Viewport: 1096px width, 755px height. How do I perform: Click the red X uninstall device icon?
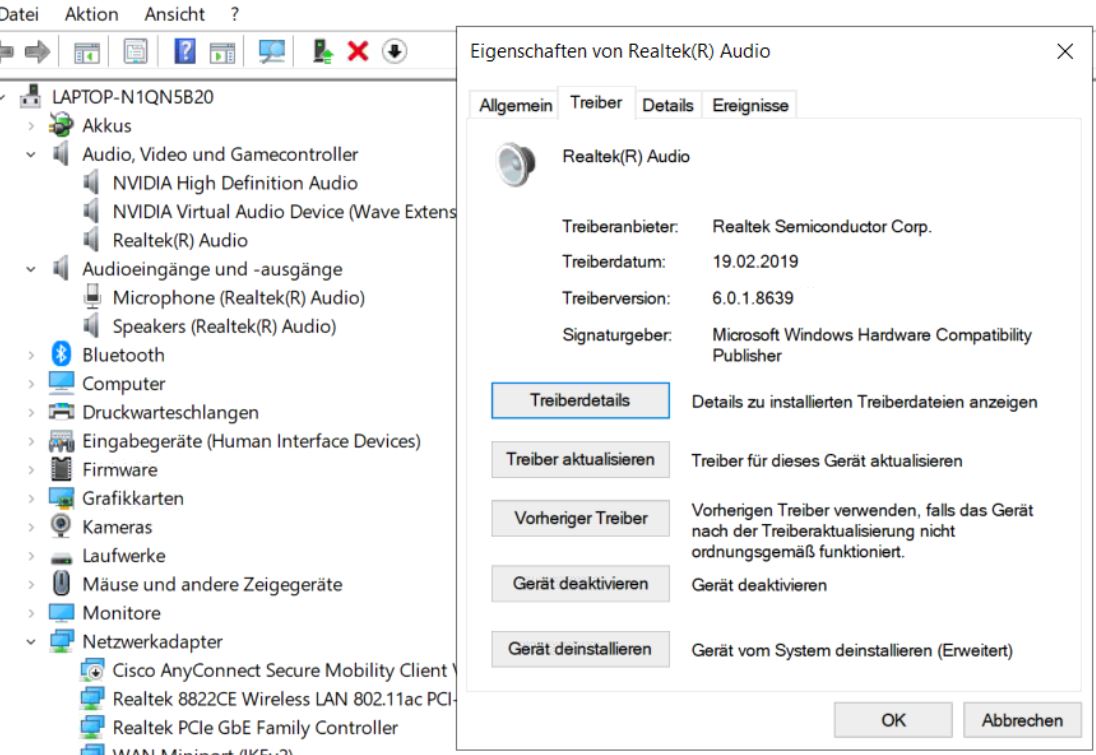pyautogui.click(x=358, y=51)
